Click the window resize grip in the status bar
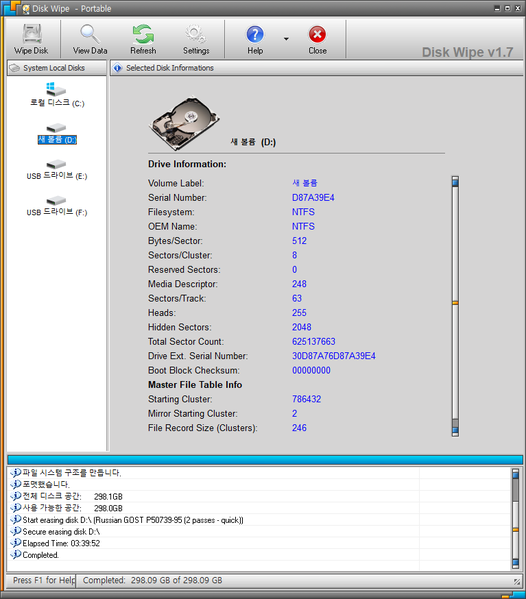Viewport: 526px width, 599px height. (517, 581)
